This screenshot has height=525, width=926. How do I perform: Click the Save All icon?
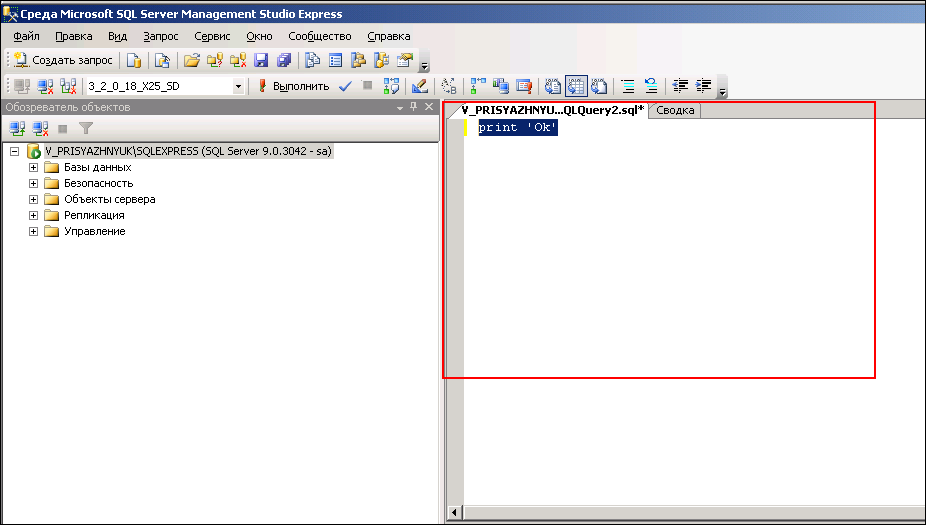coord(284,60)
